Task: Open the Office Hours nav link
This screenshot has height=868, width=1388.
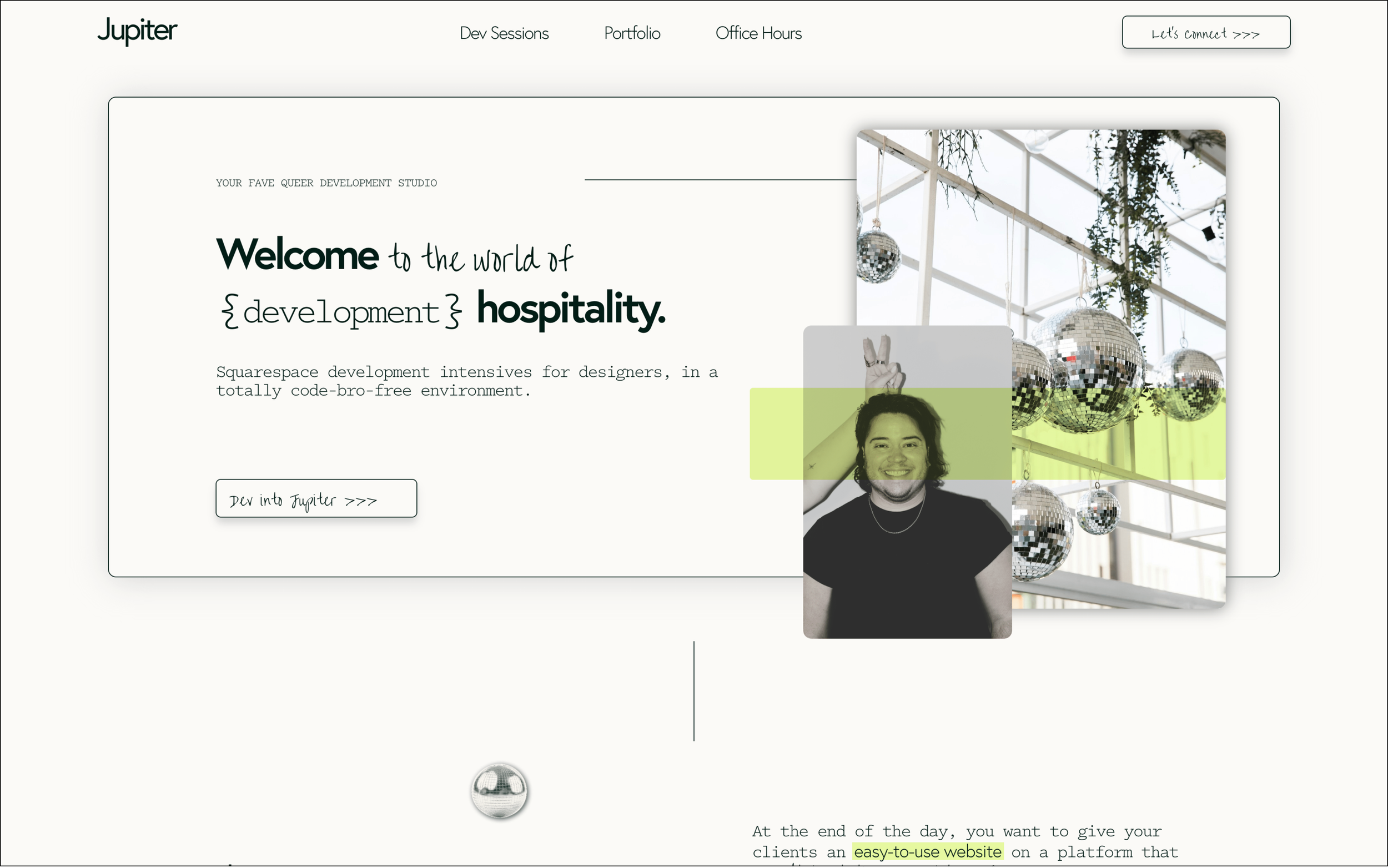Action: tap(758, 33)
